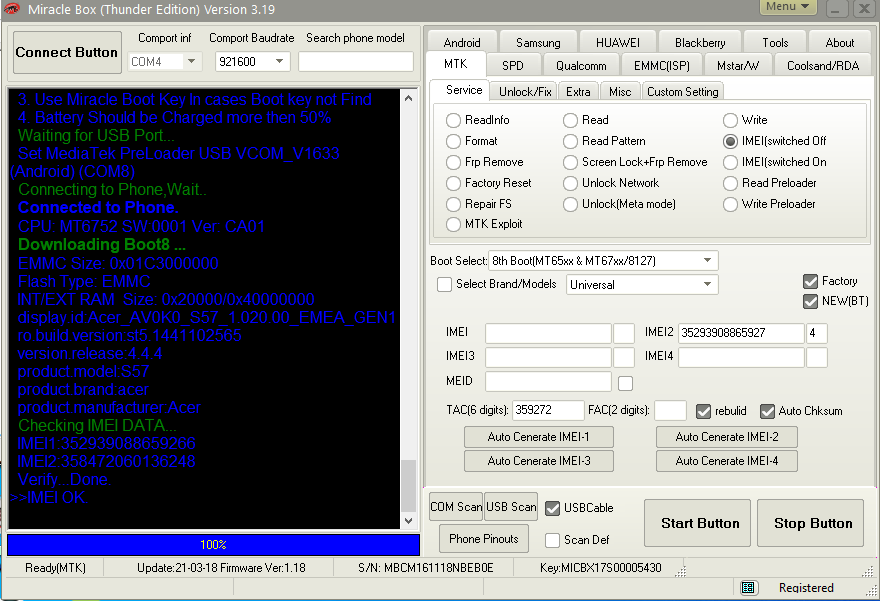Uncheck the Factory checkbox
The width and height of the screenshot is (880, 601).
[x=810, y=281]
